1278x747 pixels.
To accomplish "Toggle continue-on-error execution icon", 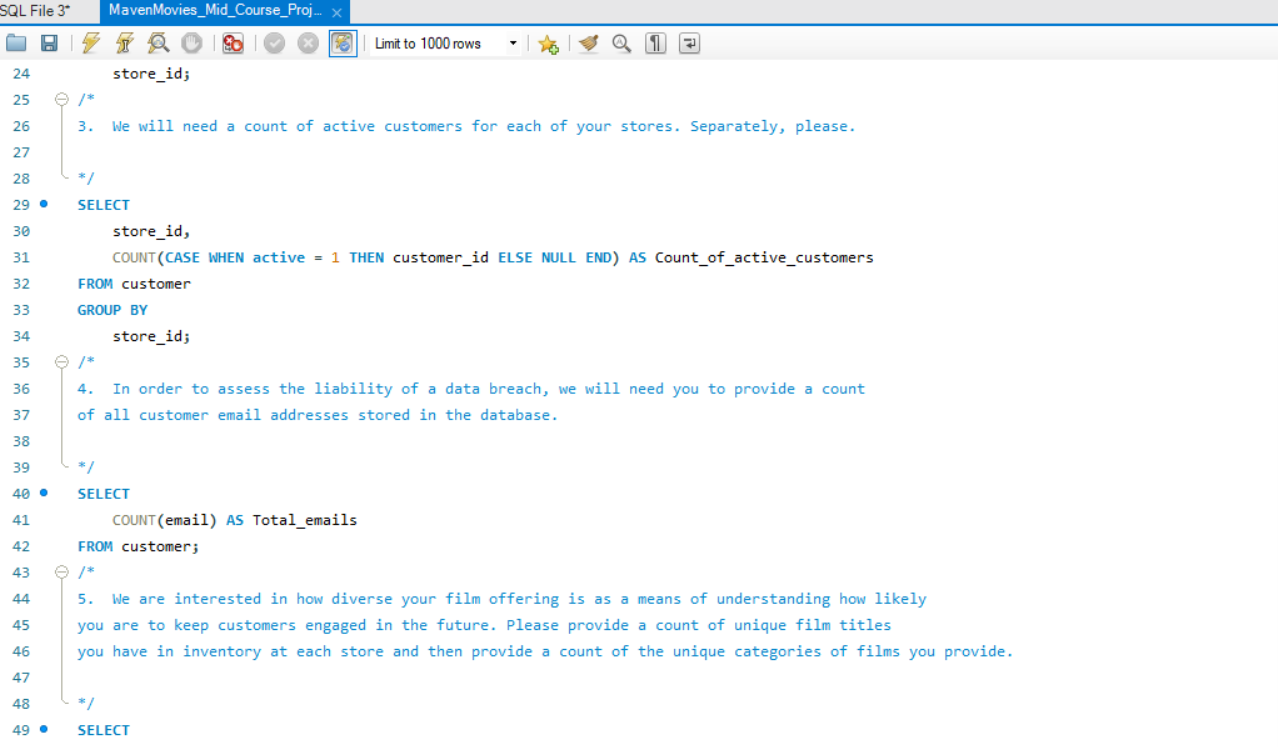I will (233, 43).
